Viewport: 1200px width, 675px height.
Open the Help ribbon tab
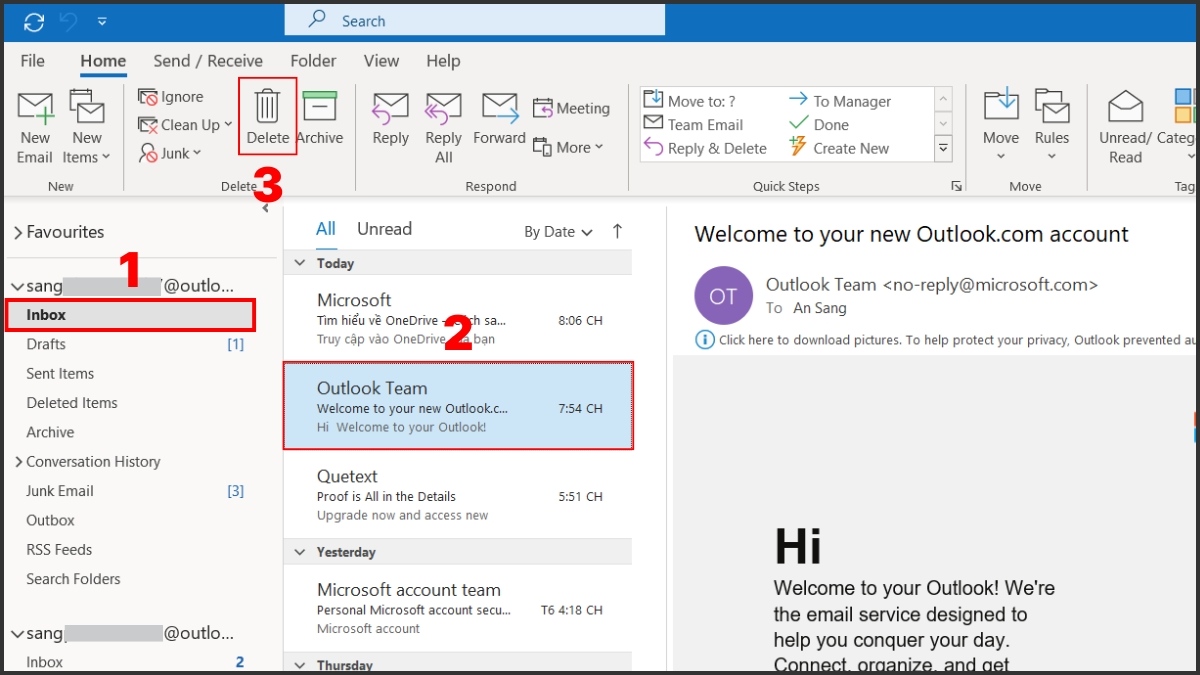point(443,61)
